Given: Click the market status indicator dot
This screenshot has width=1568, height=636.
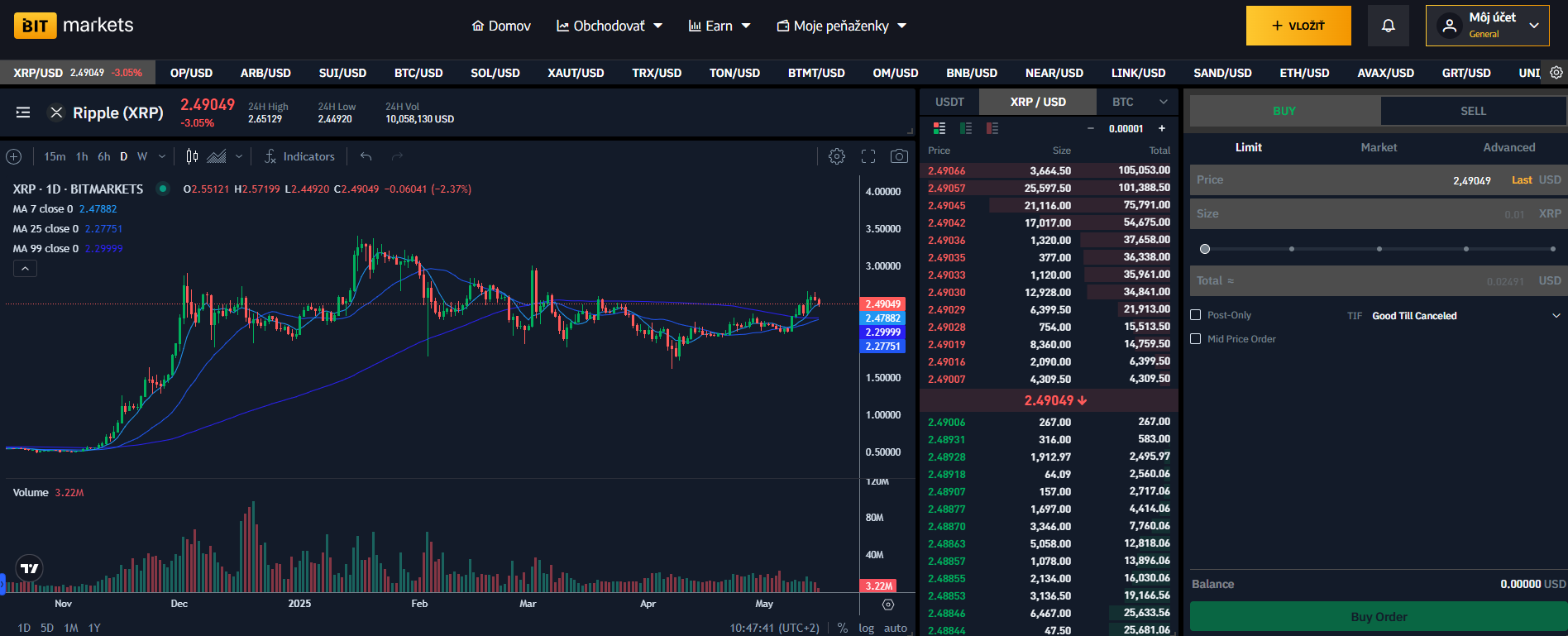Looking at the screenshot, I should click(x=163, y=189).
